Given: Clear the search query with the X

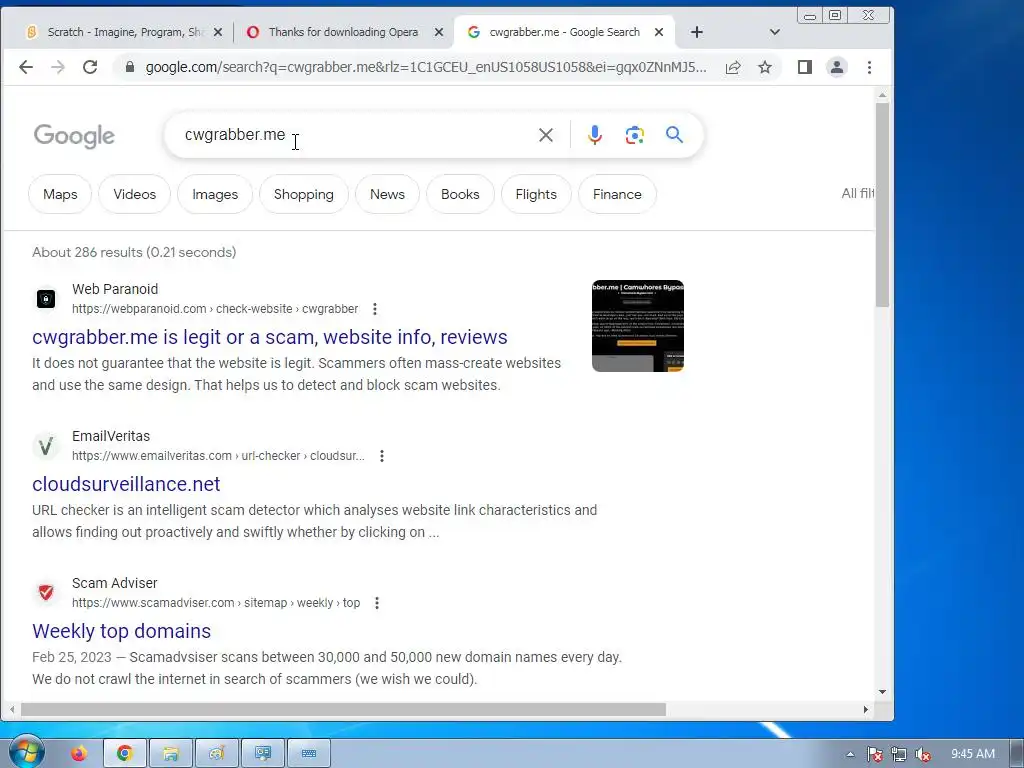Looking at the screenshot, I should coord(545,135).
